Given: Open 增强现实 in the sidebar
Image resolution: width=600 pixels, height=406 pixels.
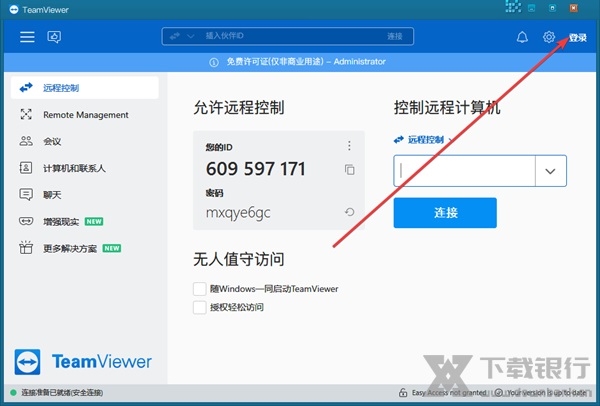Looking at the screenshot, I should tap(85, 222).
